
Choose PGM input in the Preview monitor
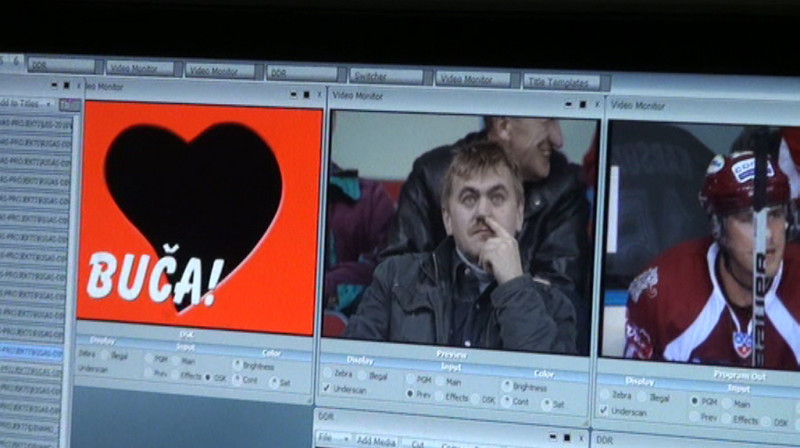pos(411,379)
